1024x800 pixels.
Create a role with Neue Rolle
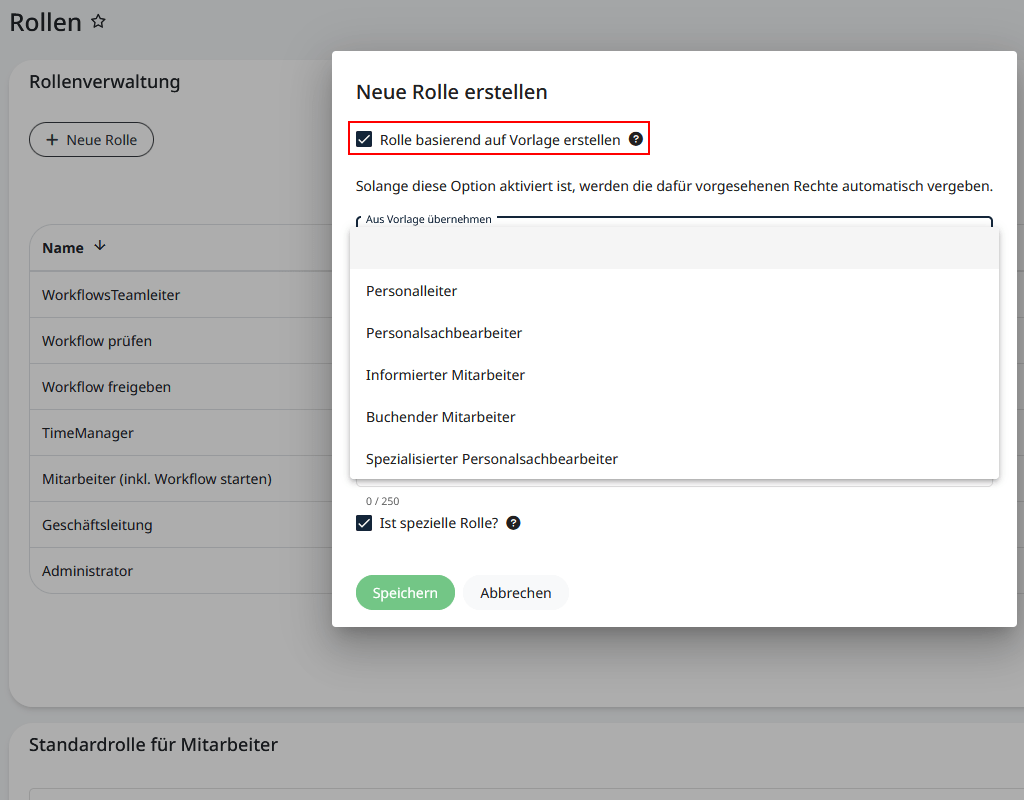(91, 140)
